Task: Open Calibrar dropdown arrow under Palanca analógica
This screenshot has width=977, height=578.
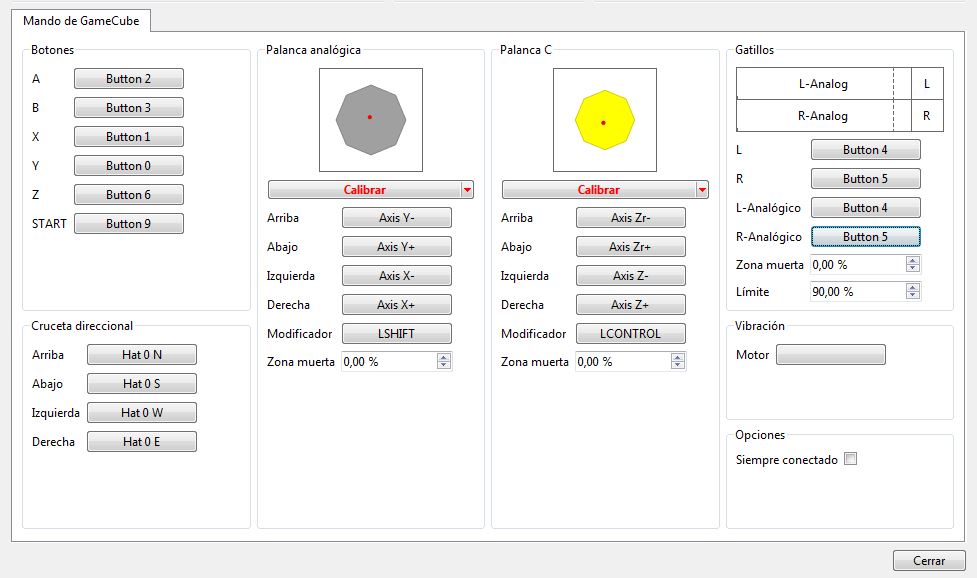Action: tap(467, 190)
